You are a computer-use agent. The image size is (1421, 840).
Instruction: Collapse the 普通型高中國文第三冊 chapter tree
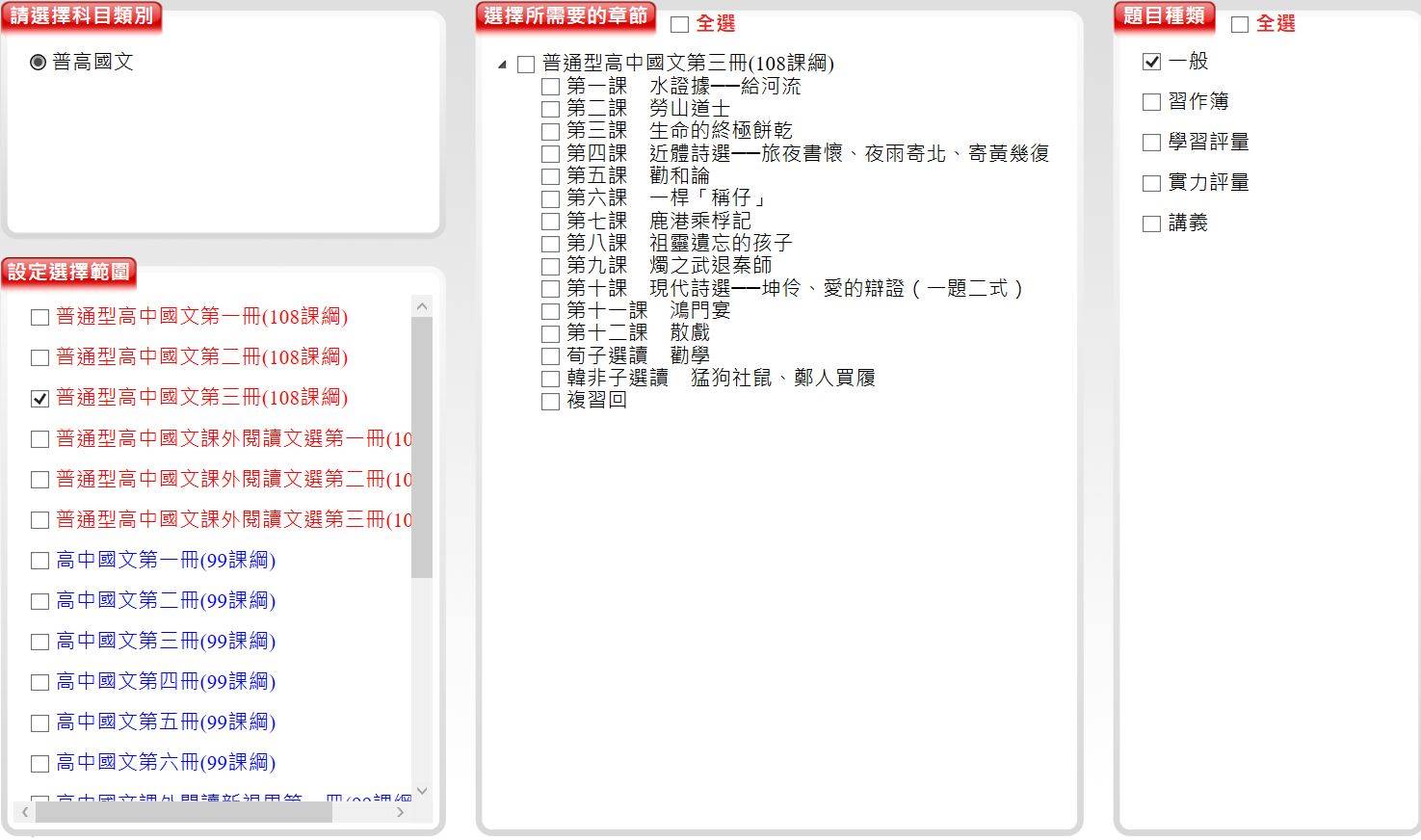(502, 65)
